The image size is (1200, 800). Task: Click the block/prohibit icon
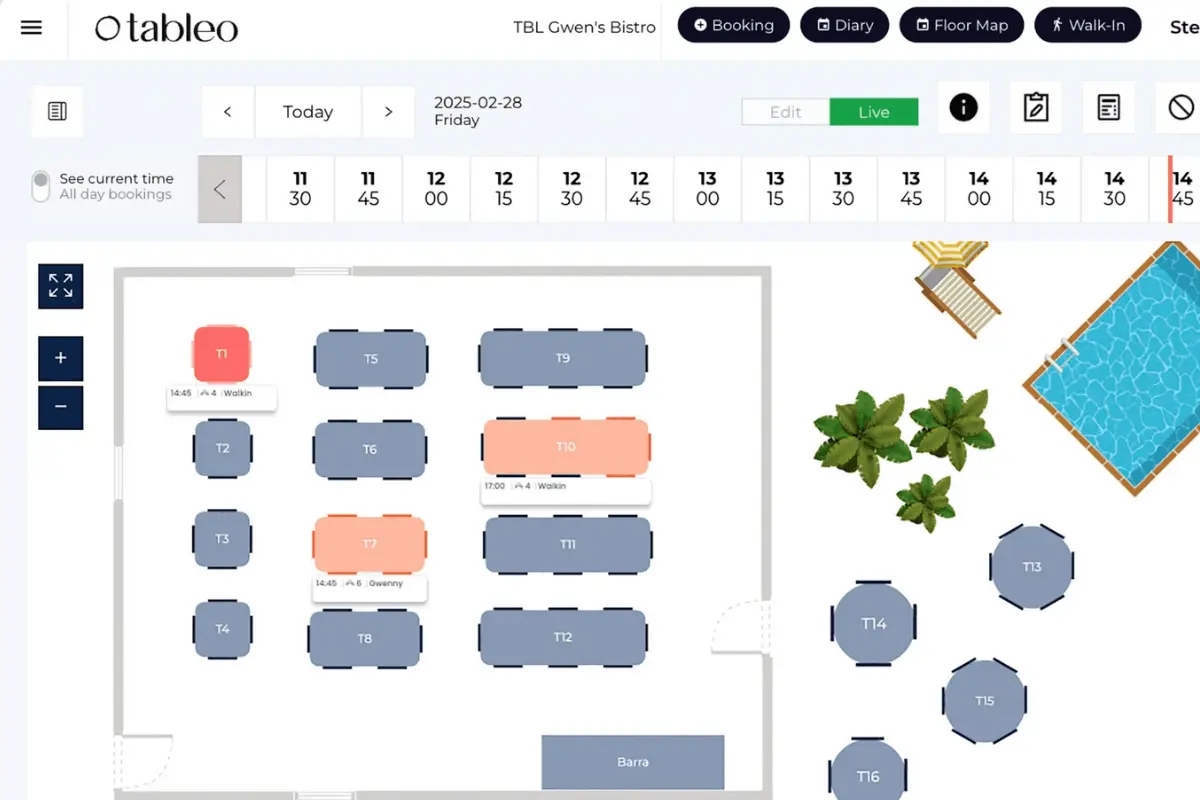(1181, 107)
